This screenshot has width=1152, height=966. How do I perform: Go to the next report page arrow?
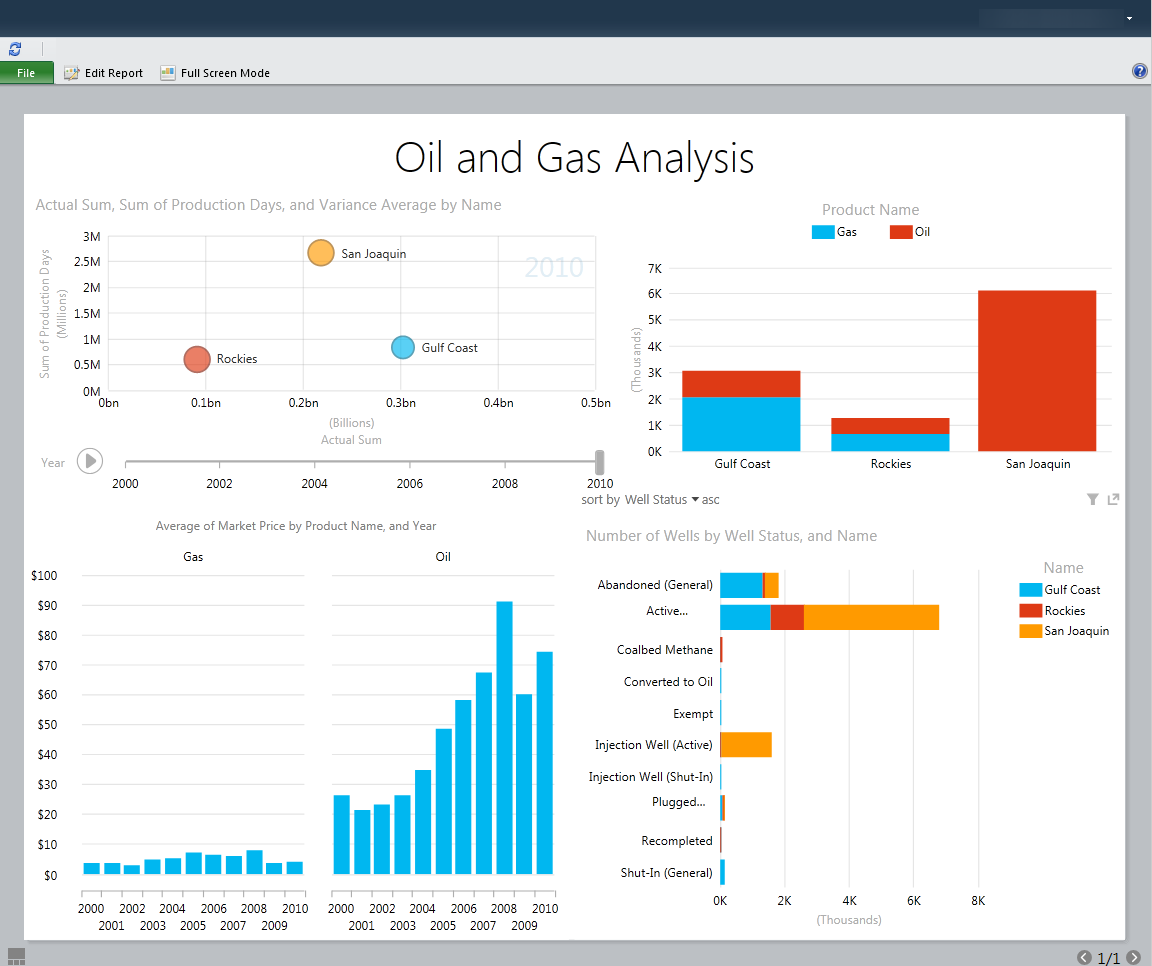[1133, 958]
